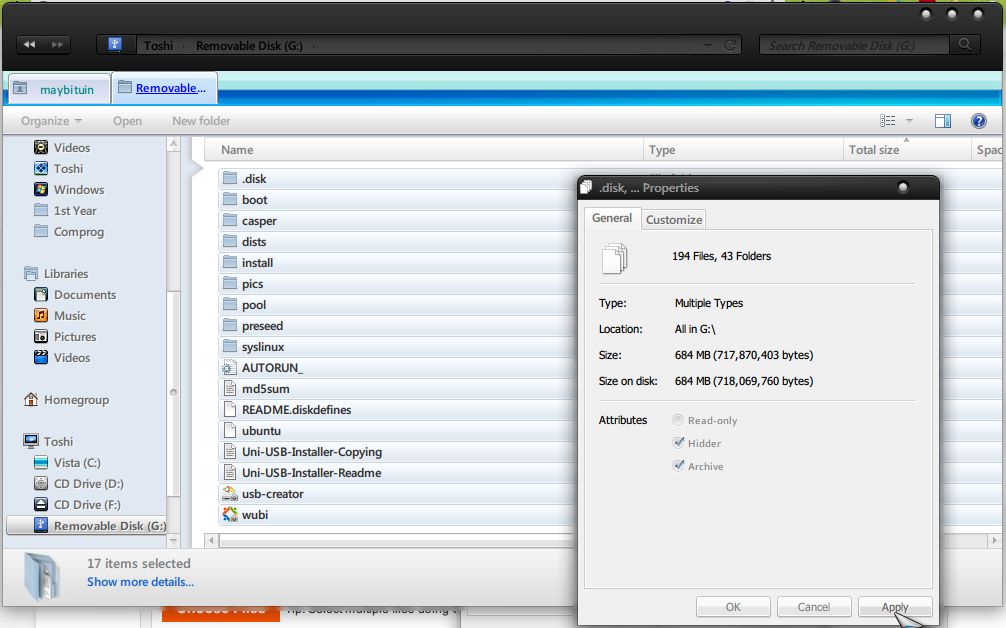
Task: Click Cancel in Properties dialog
Action: [814, 606]
